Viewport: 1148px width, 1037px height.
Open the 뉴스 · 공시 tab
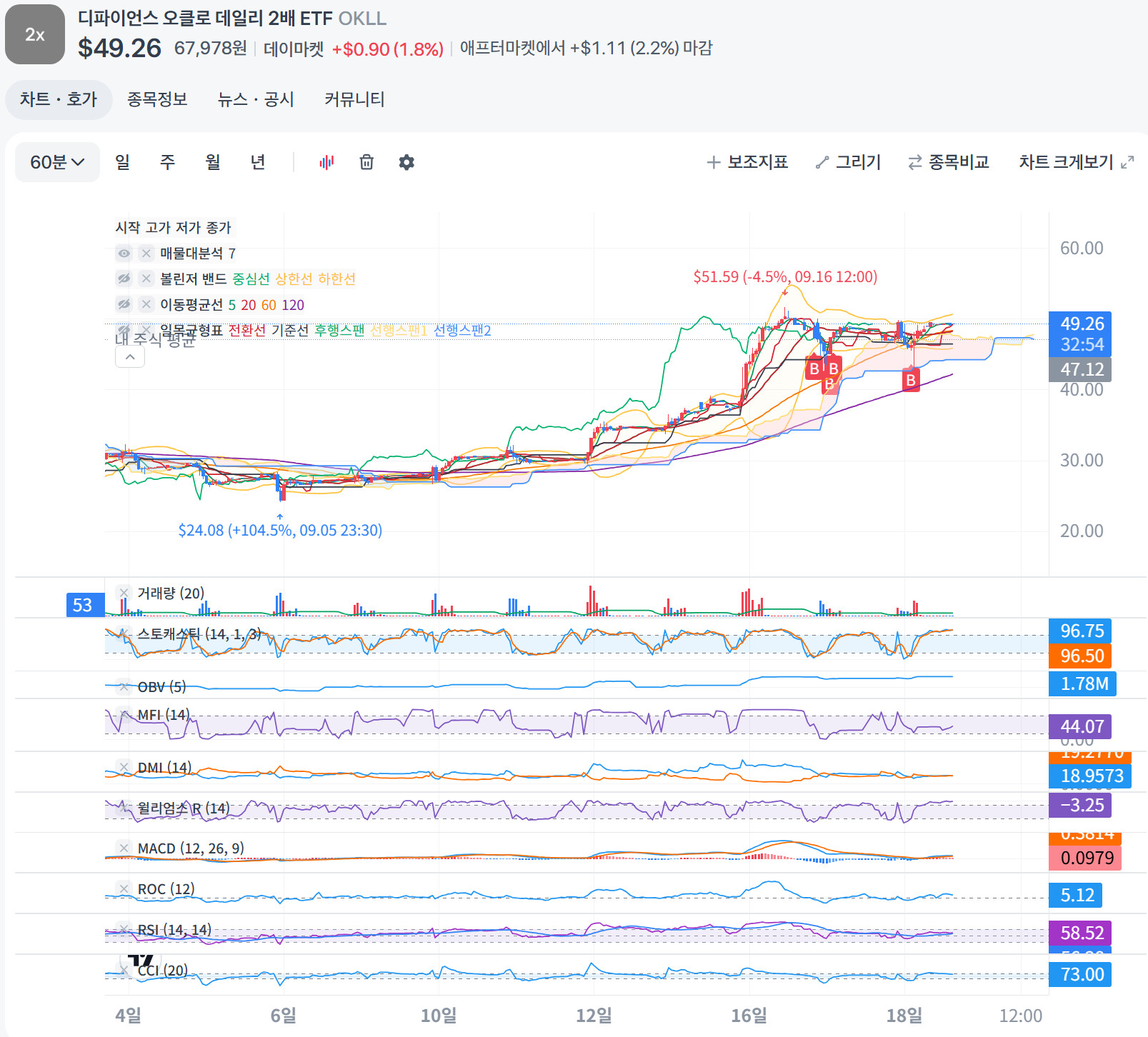[256, 99]
